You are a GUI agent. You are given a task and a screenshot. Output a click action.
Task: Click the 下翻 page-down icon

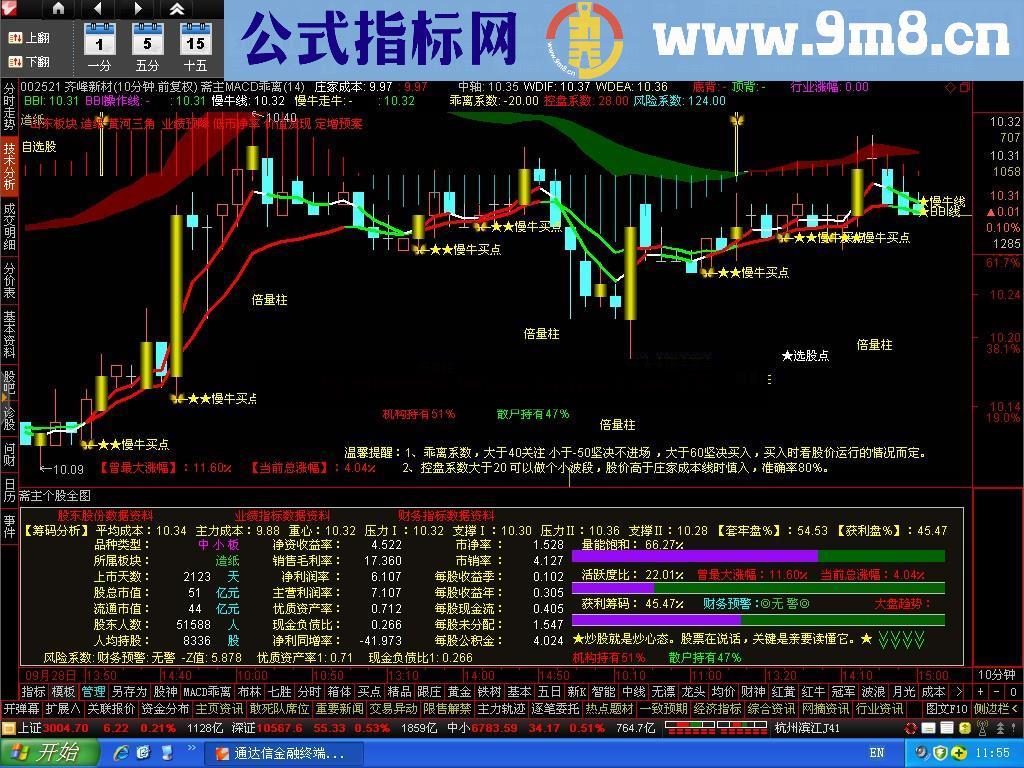(x=30, y=61)
